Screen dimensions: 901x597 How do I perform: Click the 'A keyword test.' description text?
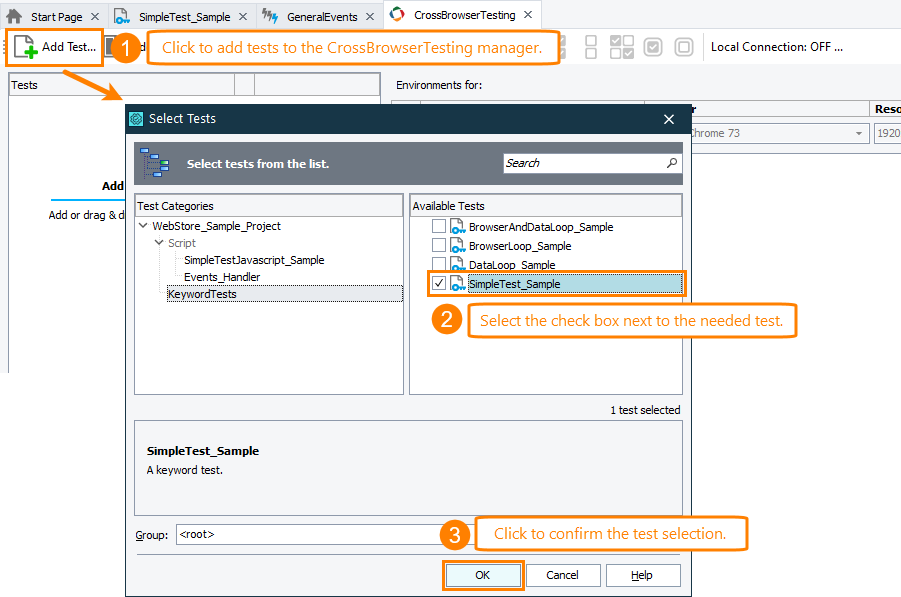pyautogui.click(x=184, y=470)
